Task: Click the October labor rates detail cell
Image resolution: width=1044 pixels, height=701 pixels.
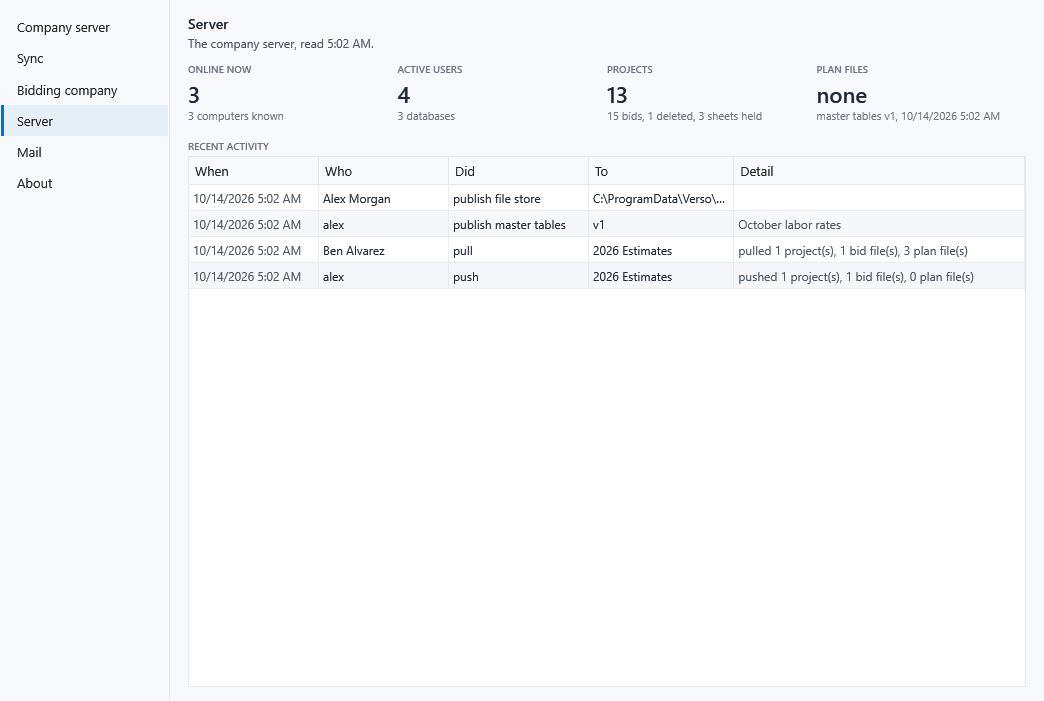Action: (790, 224)
